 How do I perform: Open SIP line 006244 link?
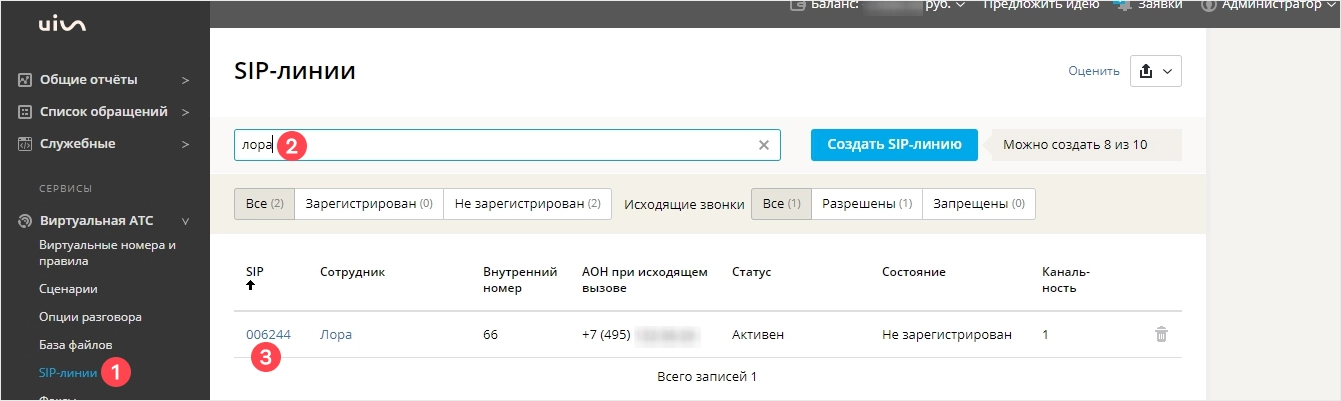point(268,335)
